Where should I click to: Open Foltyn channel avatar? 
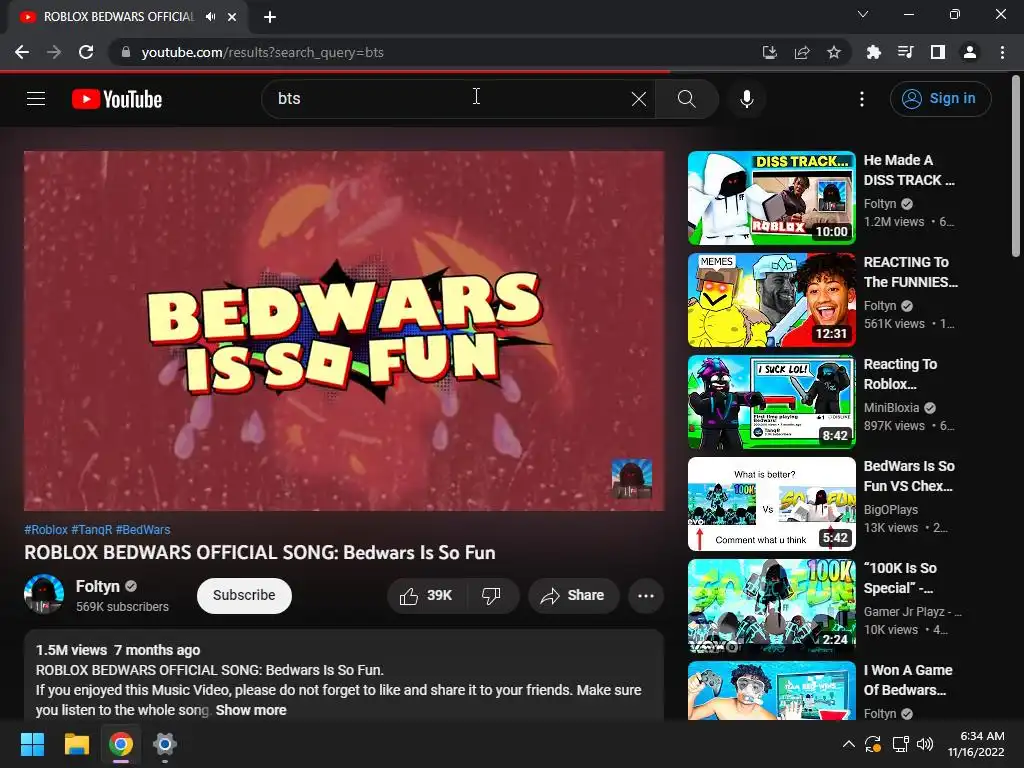[44, 594]
